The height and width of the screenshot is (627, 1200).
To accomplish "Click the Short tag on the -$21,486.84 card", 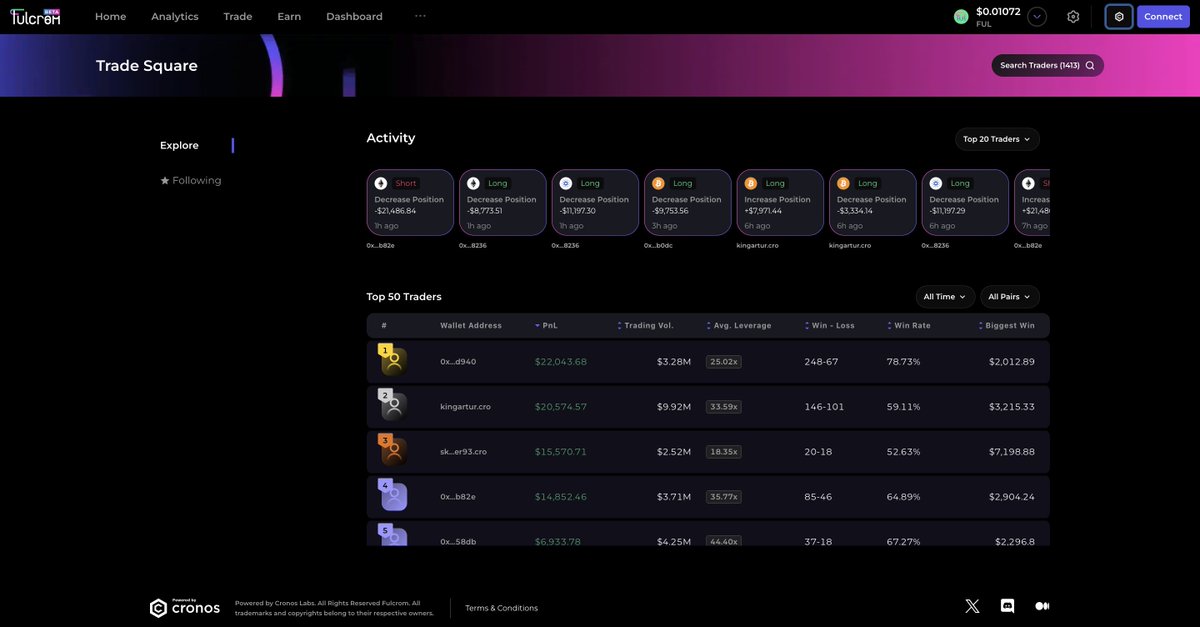I will [406, 183].
